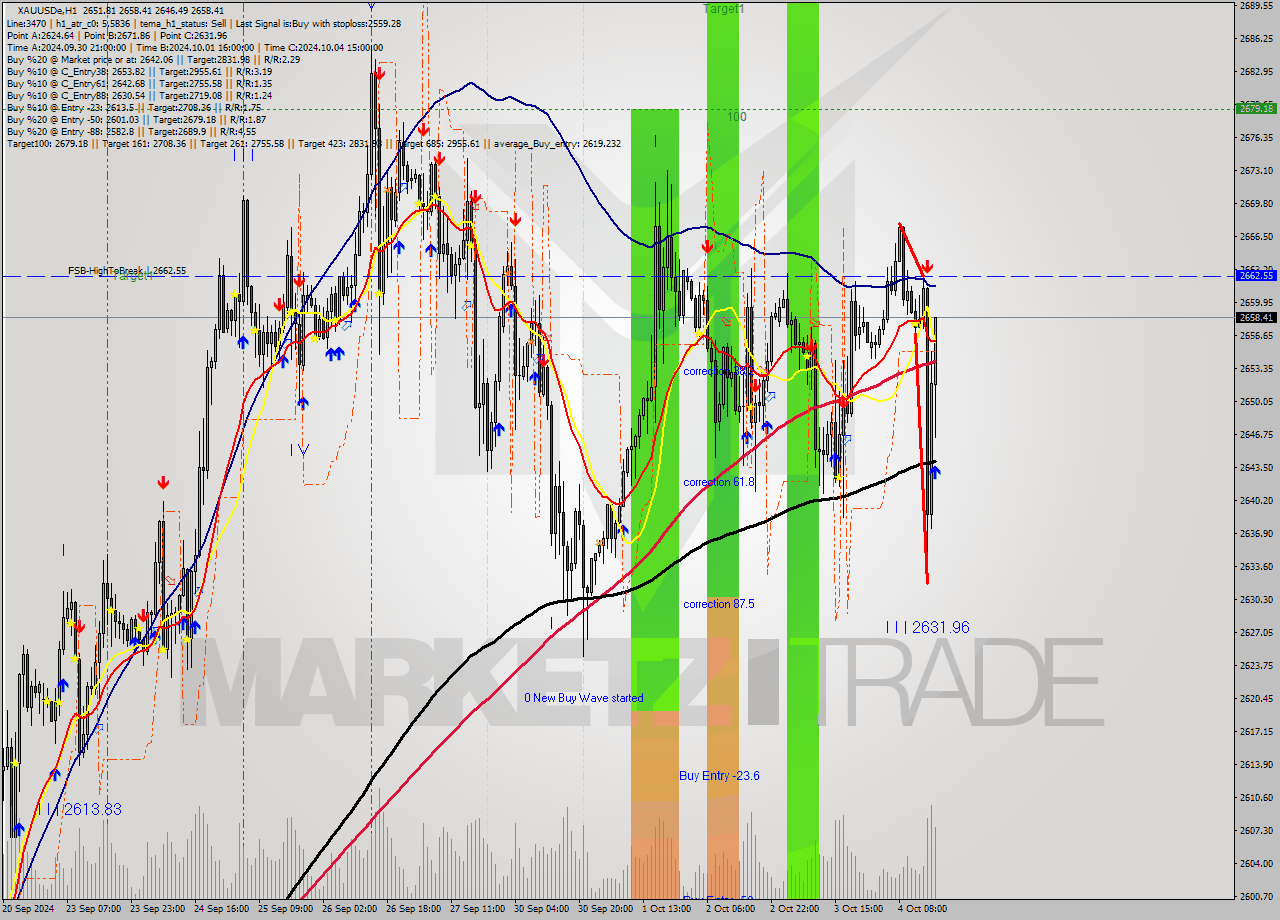Click the '20 Sep 2024' date label

coord(29,909)
